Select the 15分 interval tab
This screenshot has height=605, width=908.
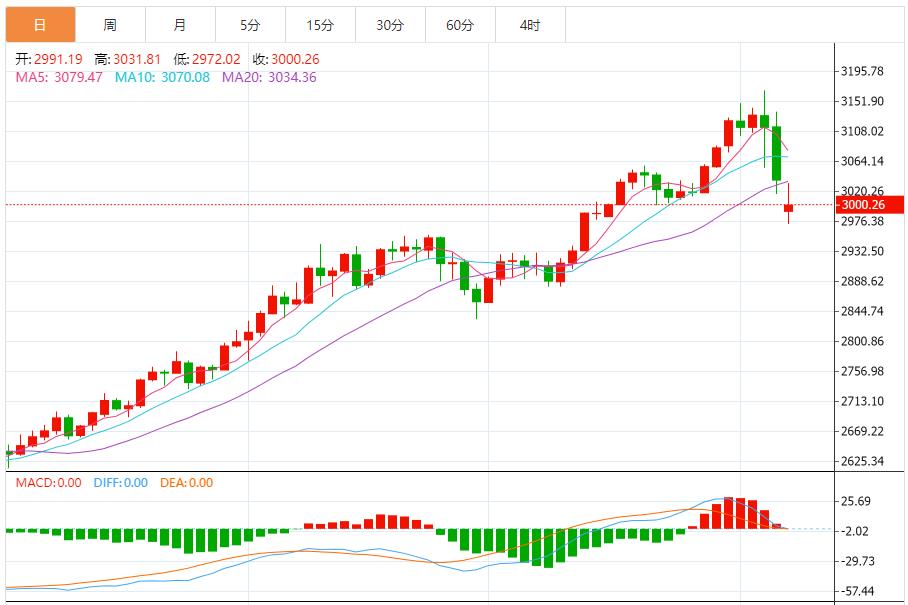(320, 25)
